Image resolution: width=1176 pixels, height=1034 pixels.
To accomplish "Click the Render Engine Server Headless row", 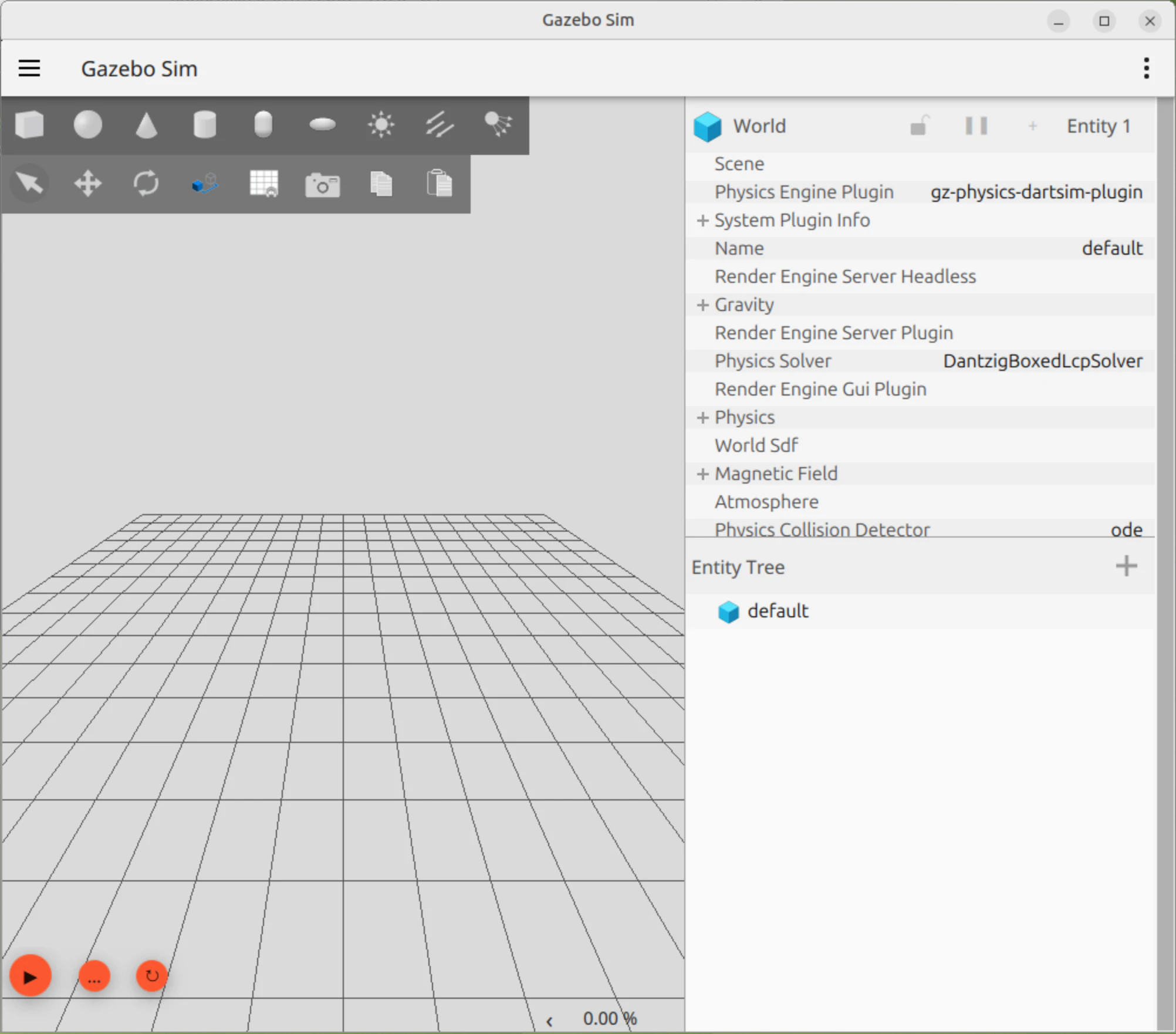I will [920, 276].
